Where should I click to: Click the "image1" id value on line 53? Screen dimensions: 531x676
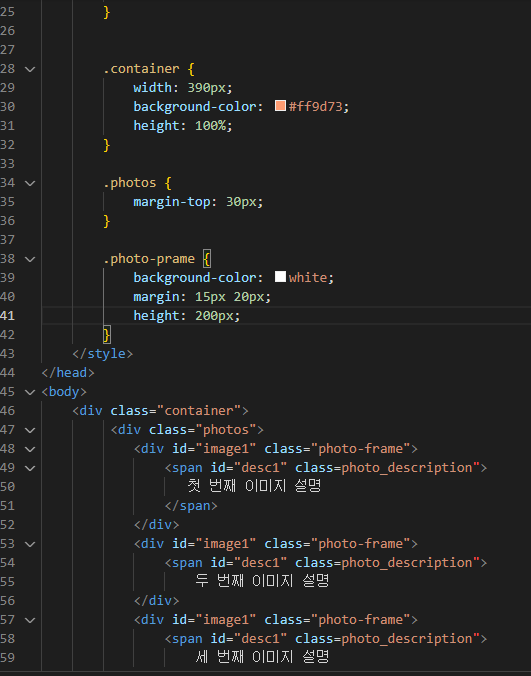tap(226, 544)
